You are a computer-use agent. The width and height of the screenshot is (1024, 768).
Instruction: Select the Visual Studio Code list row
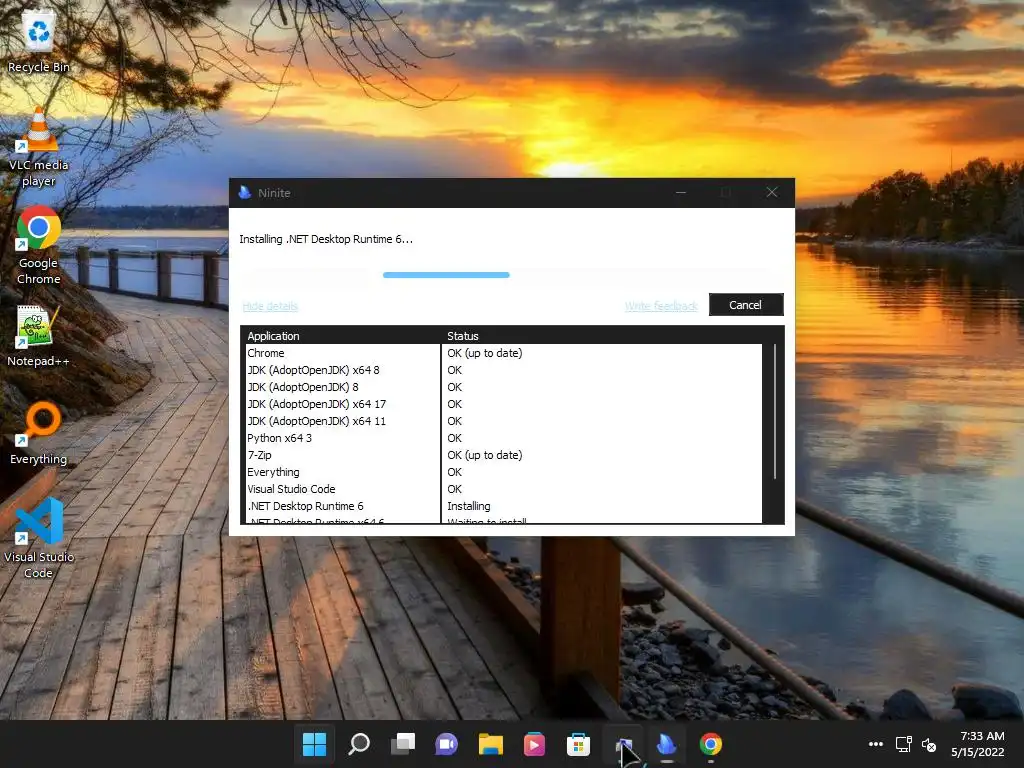pyautogui.click(x=504, y=488)
